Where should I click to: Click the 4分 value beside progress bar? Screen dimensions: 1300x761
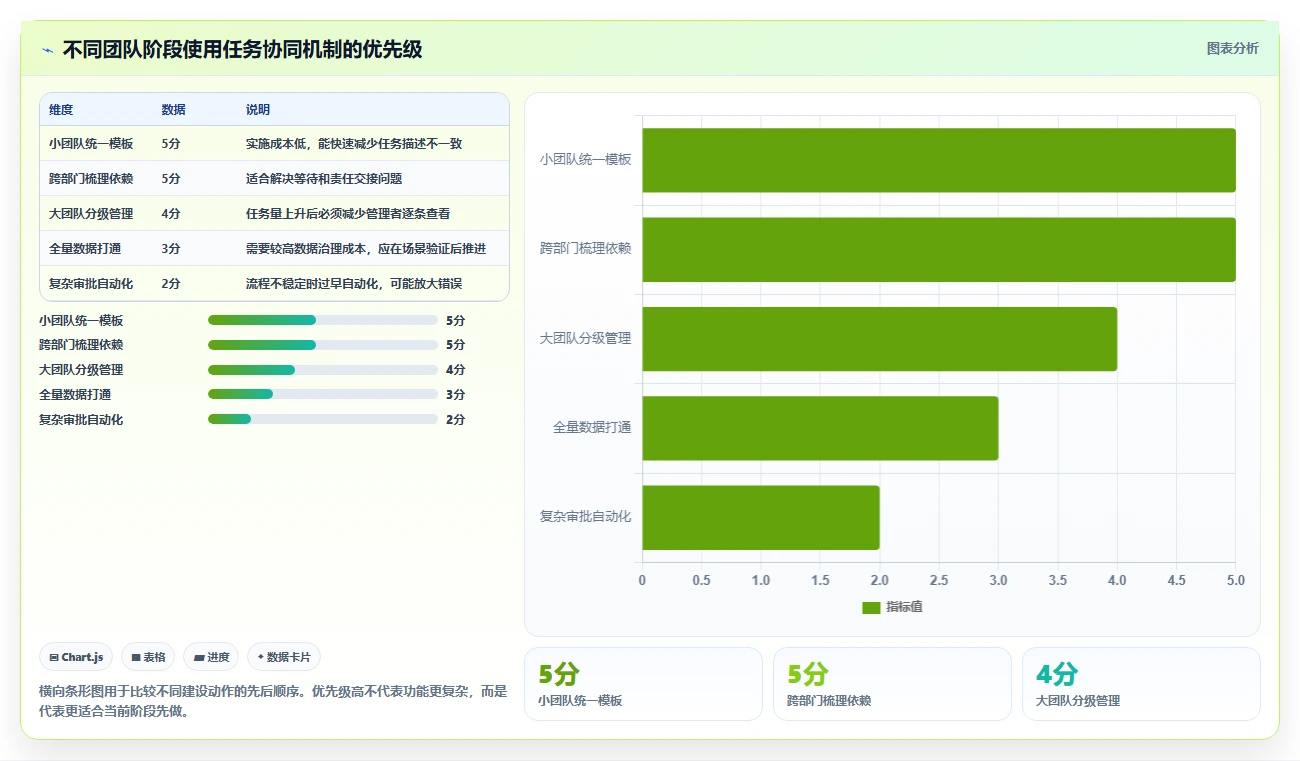coord(455,370)
